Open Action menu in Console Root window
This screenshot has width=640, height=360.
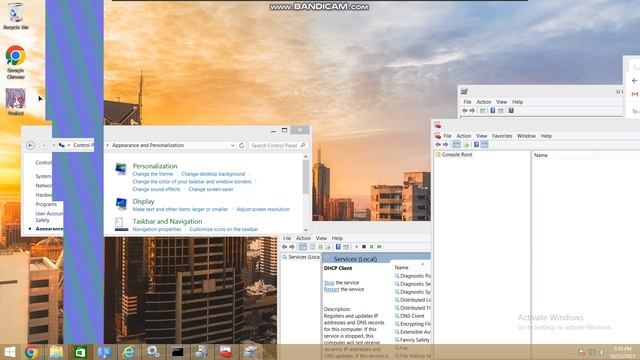(x=464, y=136)
